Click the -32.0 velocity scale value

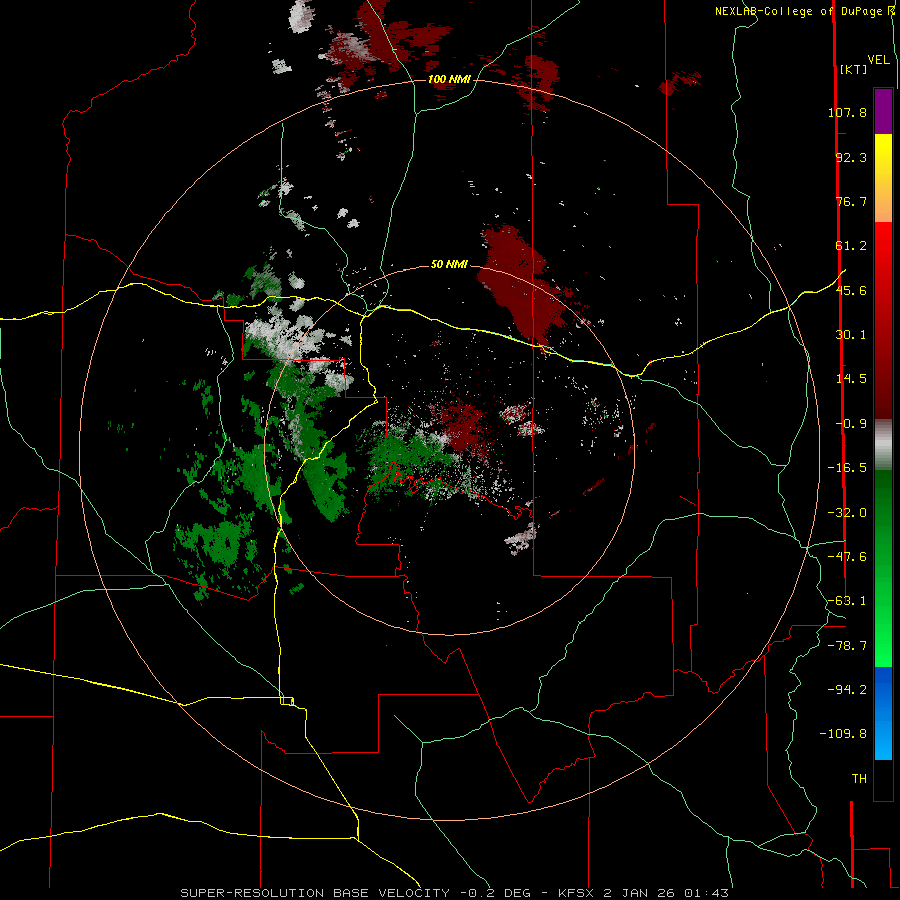(847, 513)
